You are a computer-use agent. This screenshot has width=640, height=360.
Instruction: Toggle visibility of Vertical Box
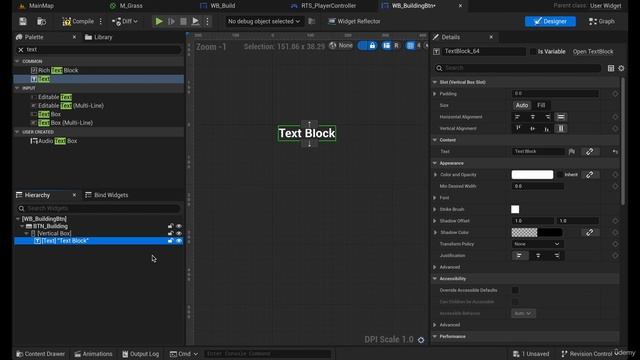pyautogui.click(x=179, y=233)
